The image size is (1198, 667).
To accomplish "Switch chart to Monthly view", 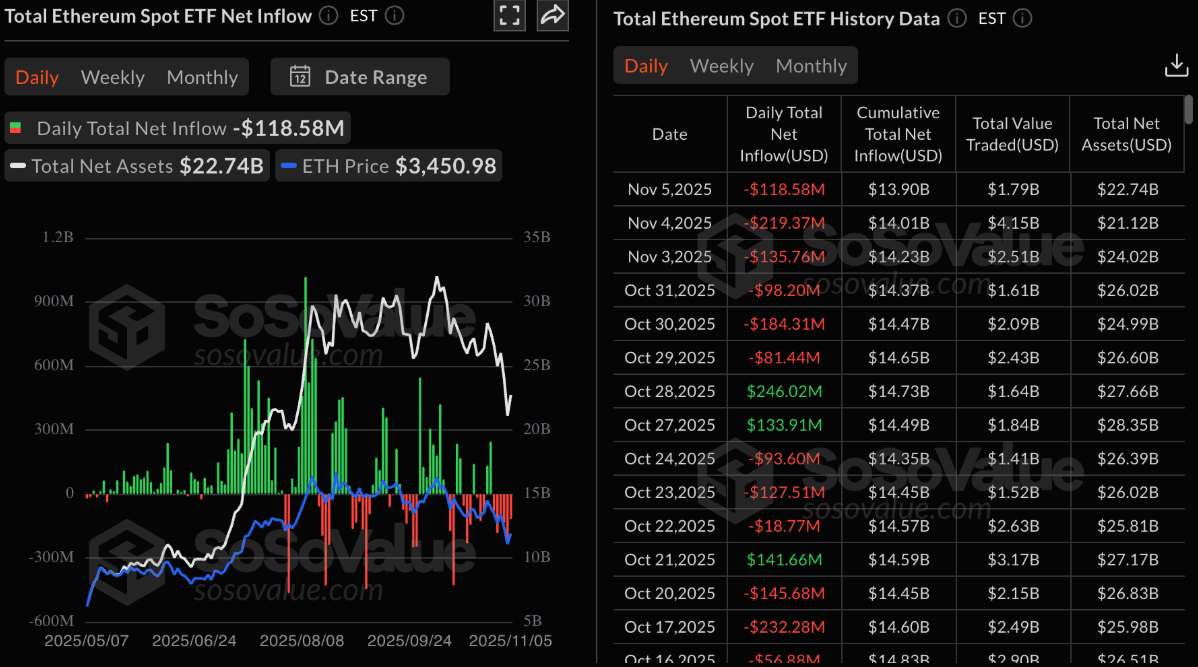I will coord(202,77).
